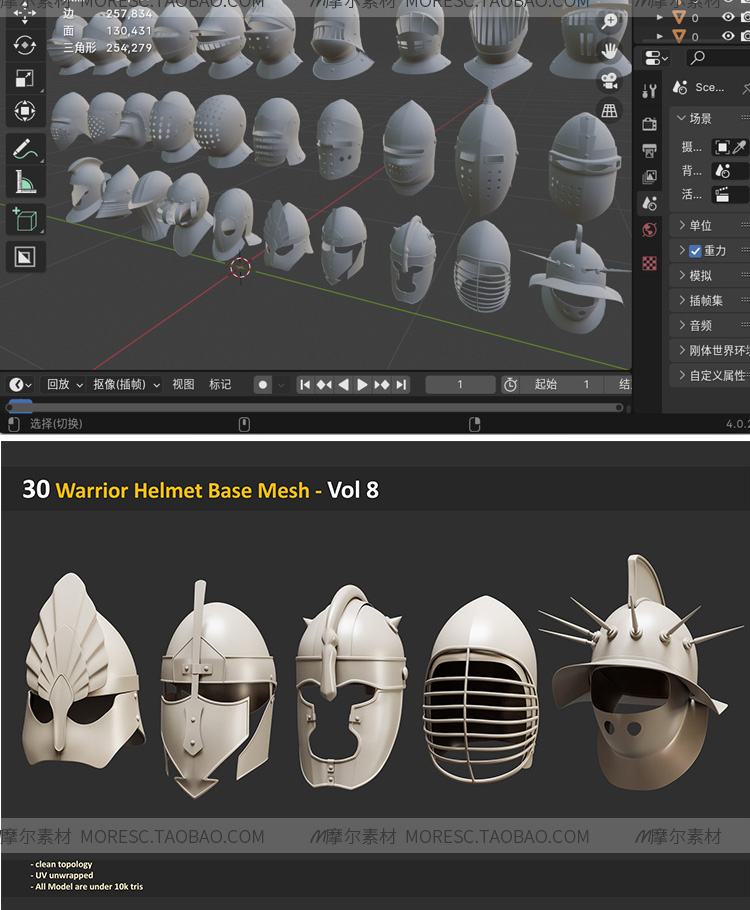This screenshot has width=750, height=910.
Task: Select the Annotate pencil tool
Action: coord(25,149)
